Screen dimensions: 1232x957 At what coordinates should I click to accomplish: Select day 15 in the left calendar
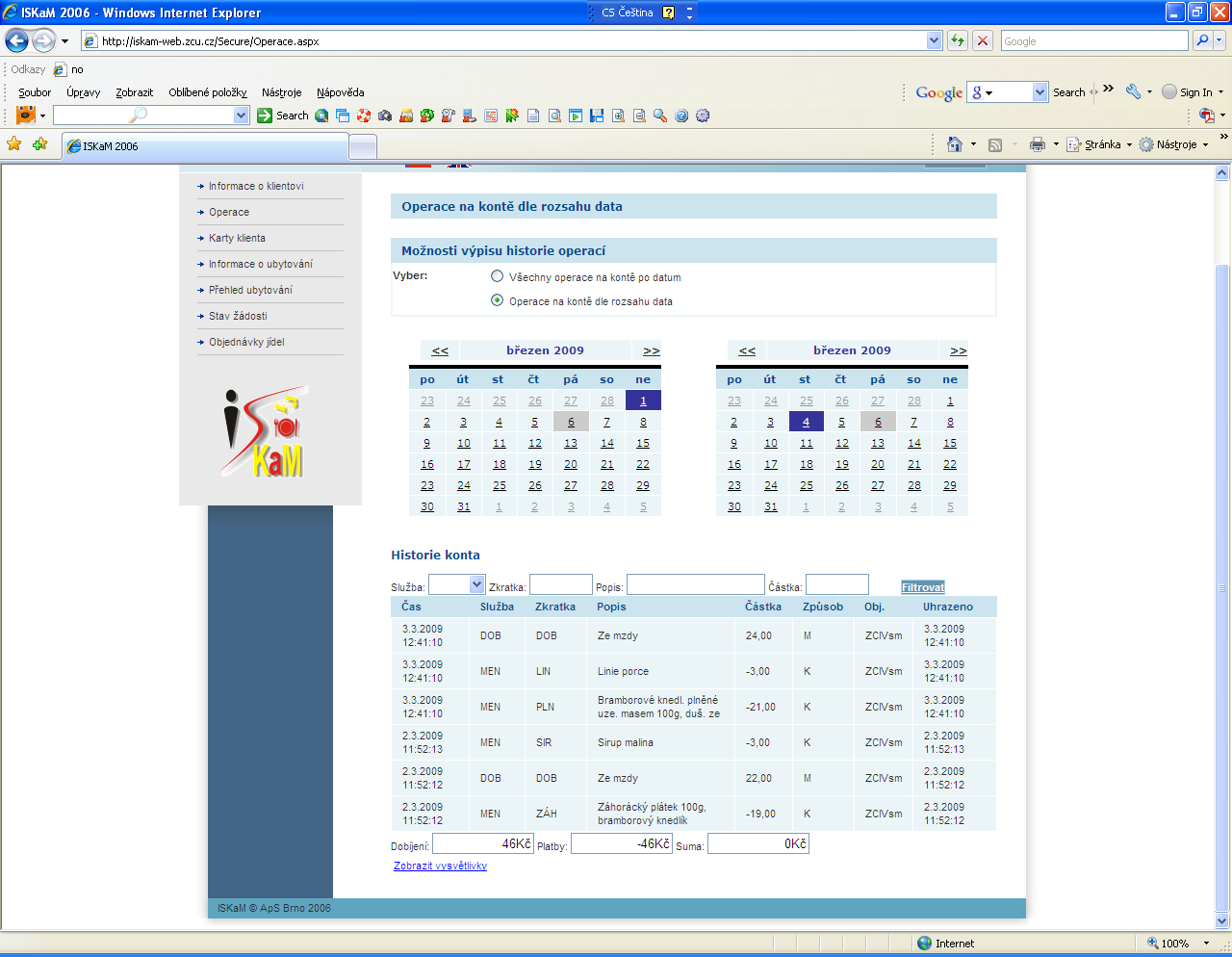[x=643, y=443]
